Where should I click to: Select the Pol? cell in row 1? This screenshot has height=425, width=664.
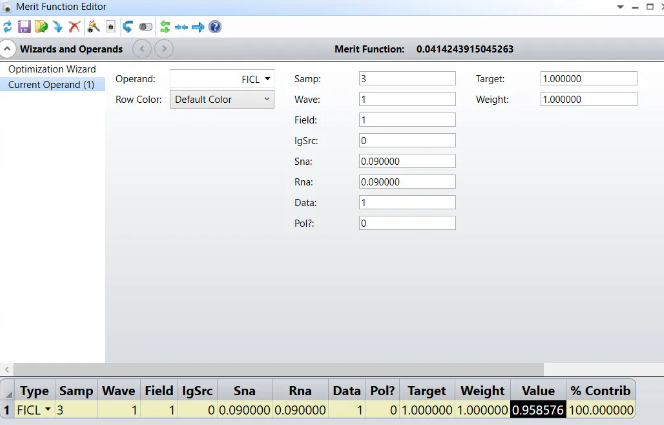382,410
